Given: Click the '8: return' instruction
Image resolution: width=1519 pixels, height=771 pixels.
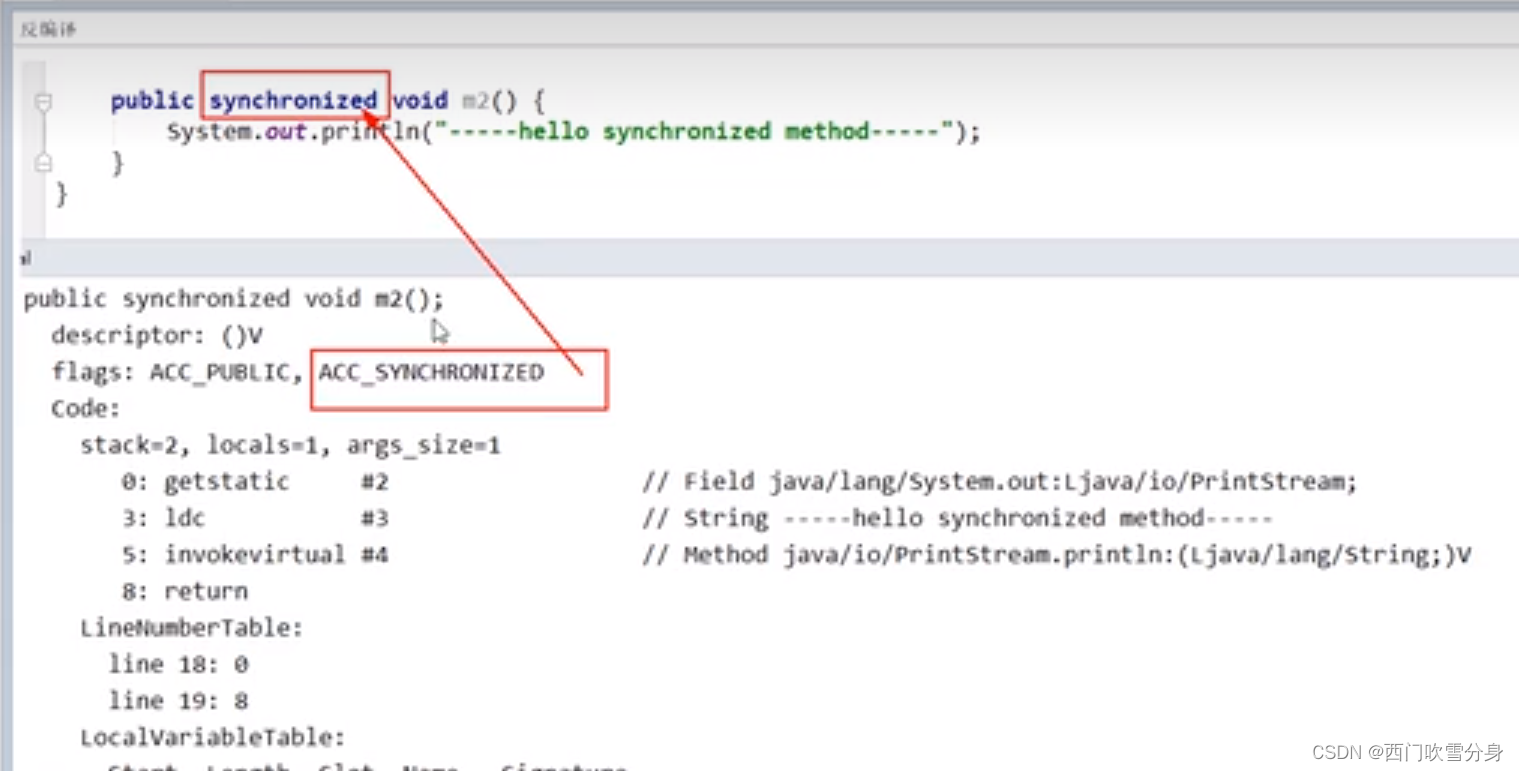Looking at the screenshot, I should click(x=185, y=591).
